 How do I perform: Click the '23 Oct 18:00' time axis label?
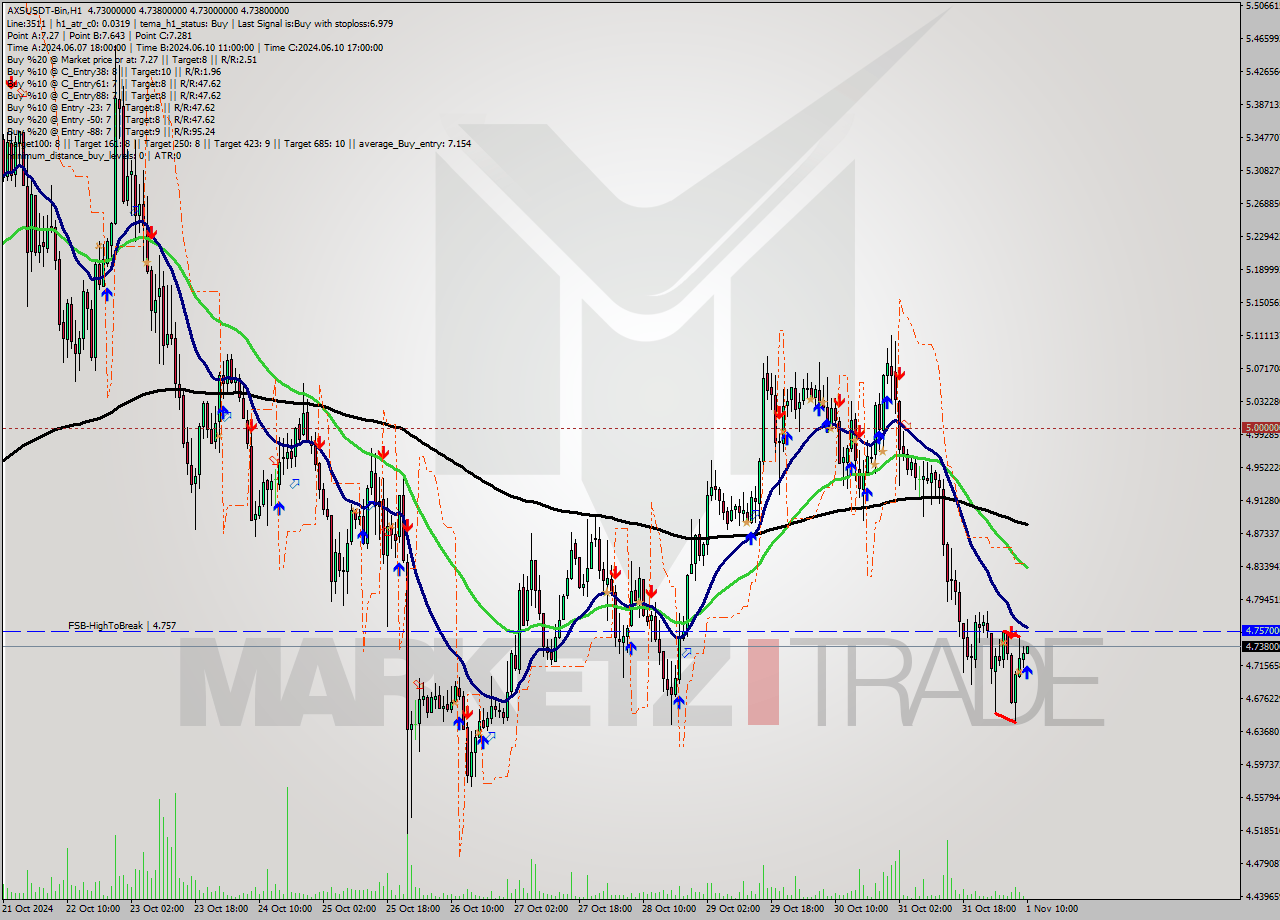tap(221, 909)
